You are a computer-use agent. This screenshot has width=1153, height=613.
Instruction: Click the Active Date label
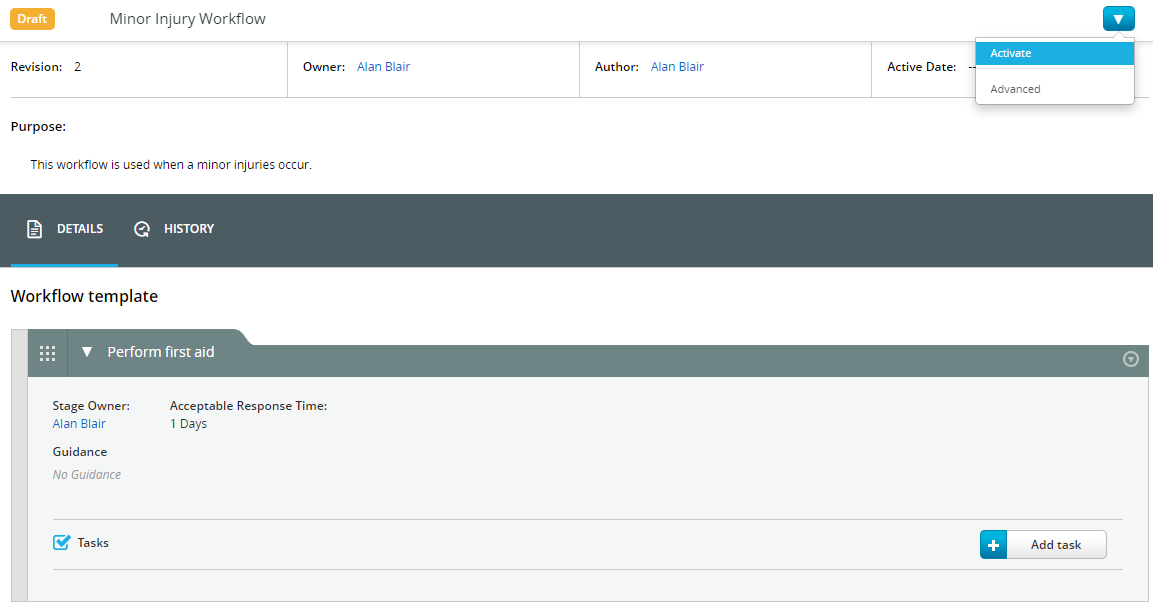coord(921,67)
